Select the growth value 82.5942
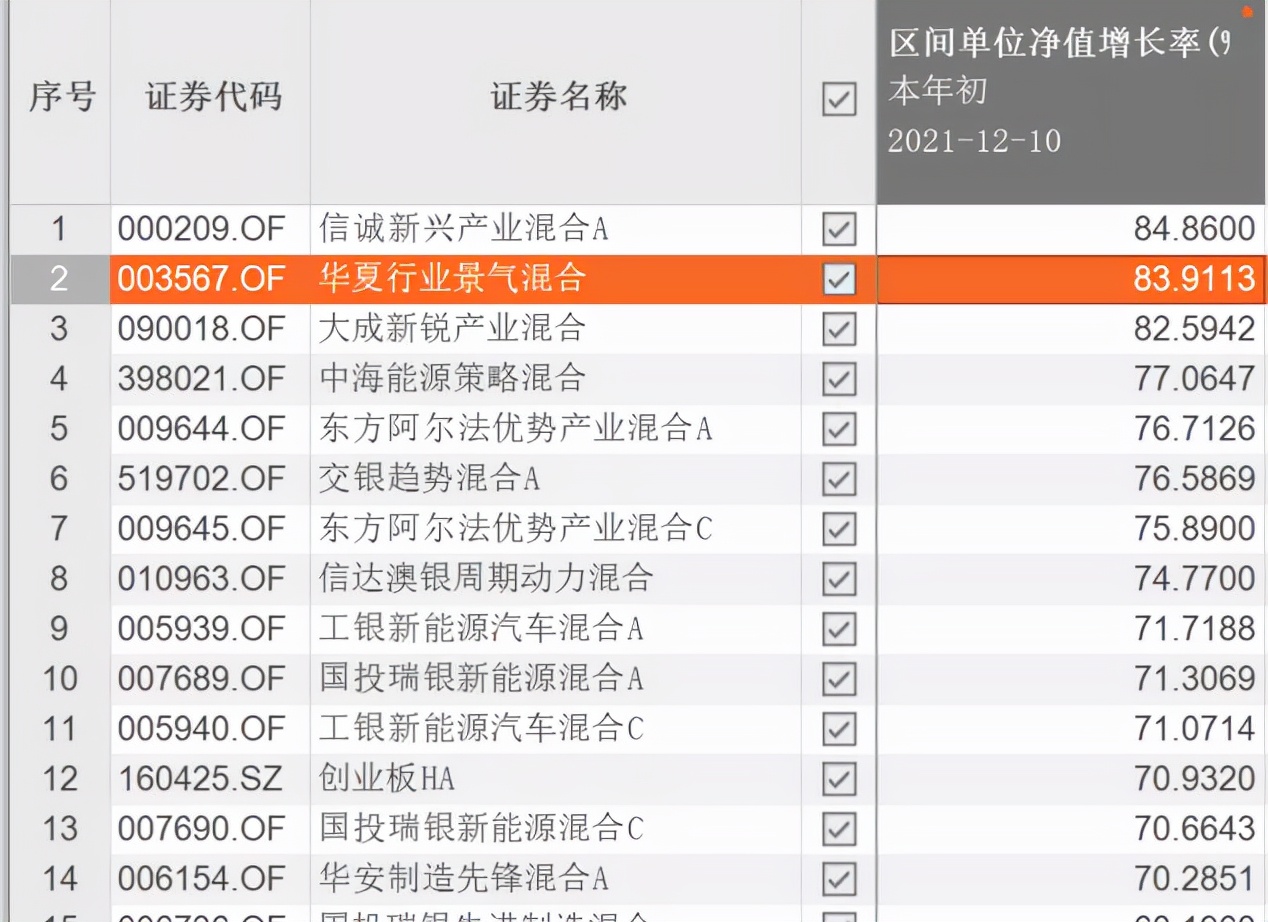1268x922 pixels. (1194, 330)
